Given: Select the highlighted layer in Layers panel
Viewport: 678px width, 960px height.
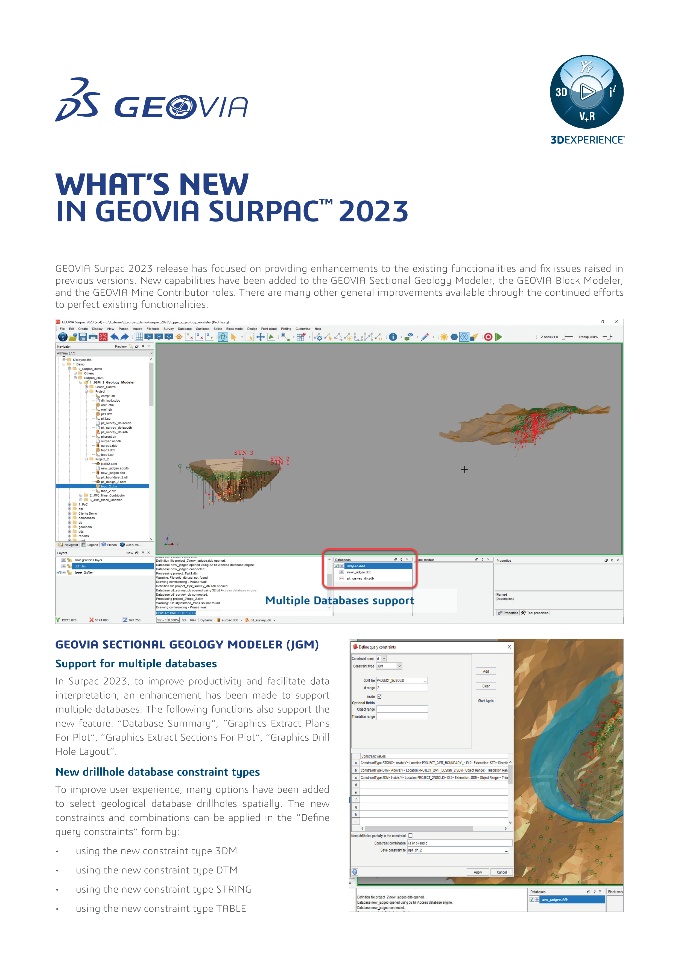Looking at the screenshot, I should [x=113, y=566].
